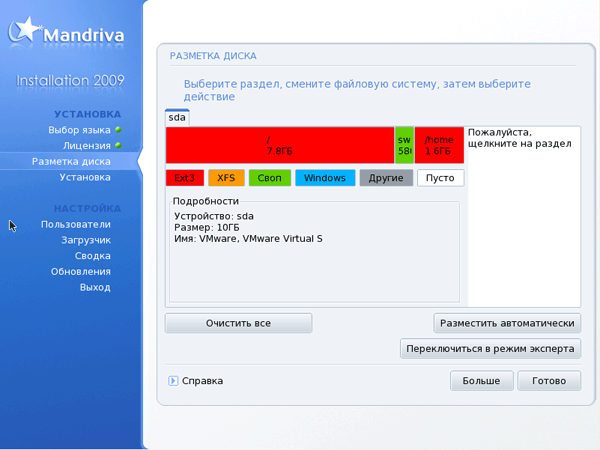Click the Пожалуйста, щелкните на раздел hint
Viewport: 600px width, 450px height.
pyautogui.click(x=519, y=138)
